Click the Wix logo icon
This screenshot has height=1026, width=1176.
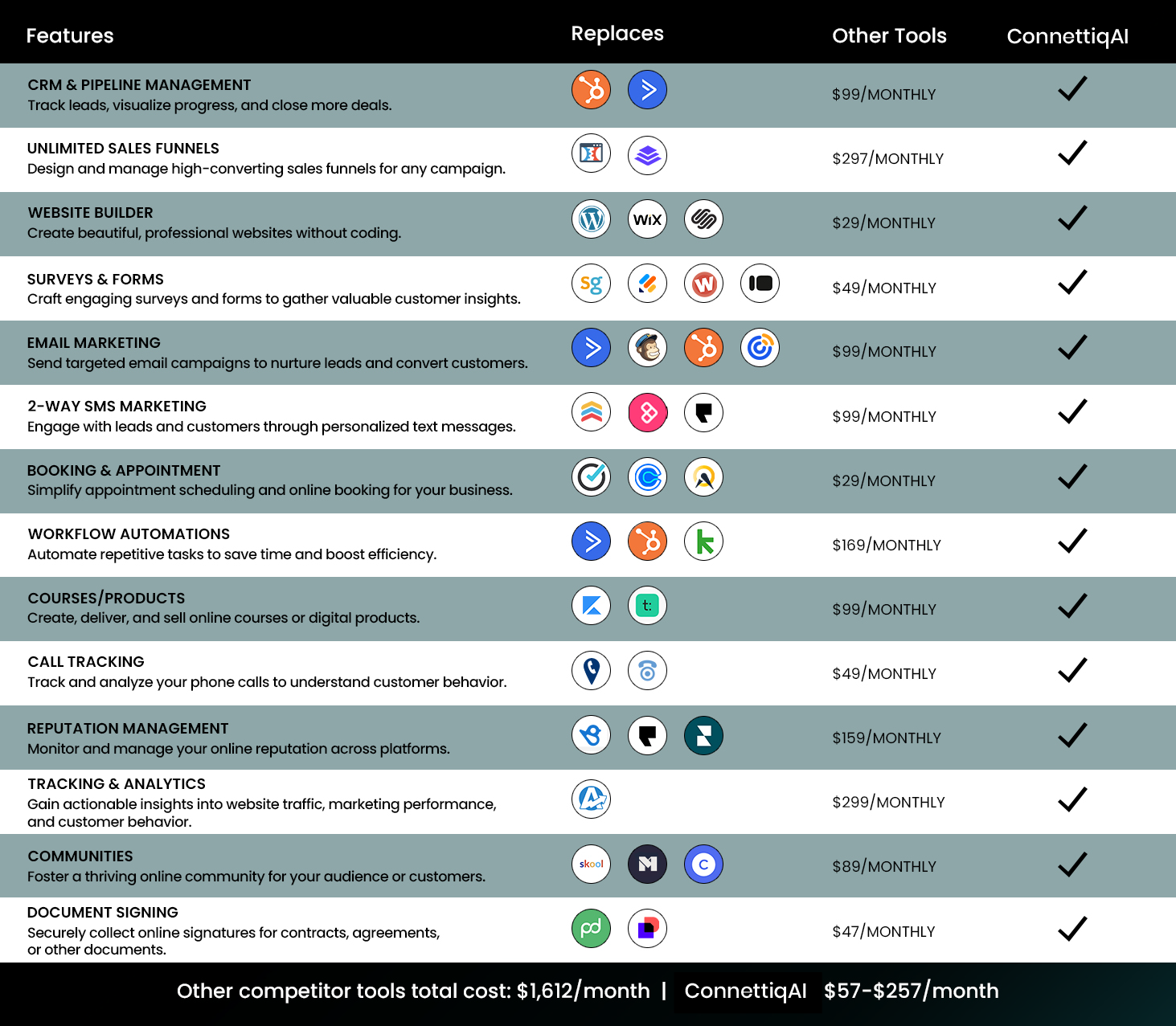coord(647,219)
